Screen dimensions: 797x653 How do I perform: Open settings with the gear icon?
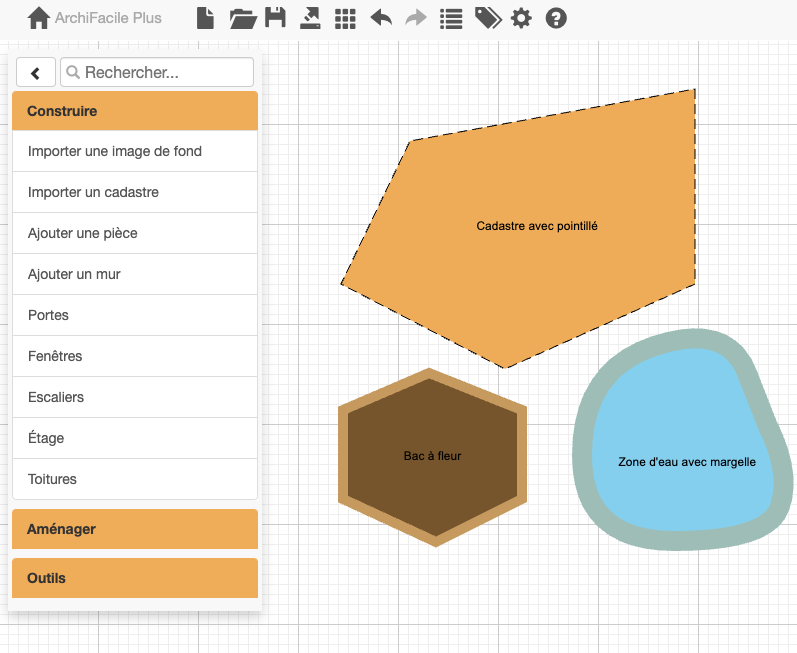pos(521,18)
